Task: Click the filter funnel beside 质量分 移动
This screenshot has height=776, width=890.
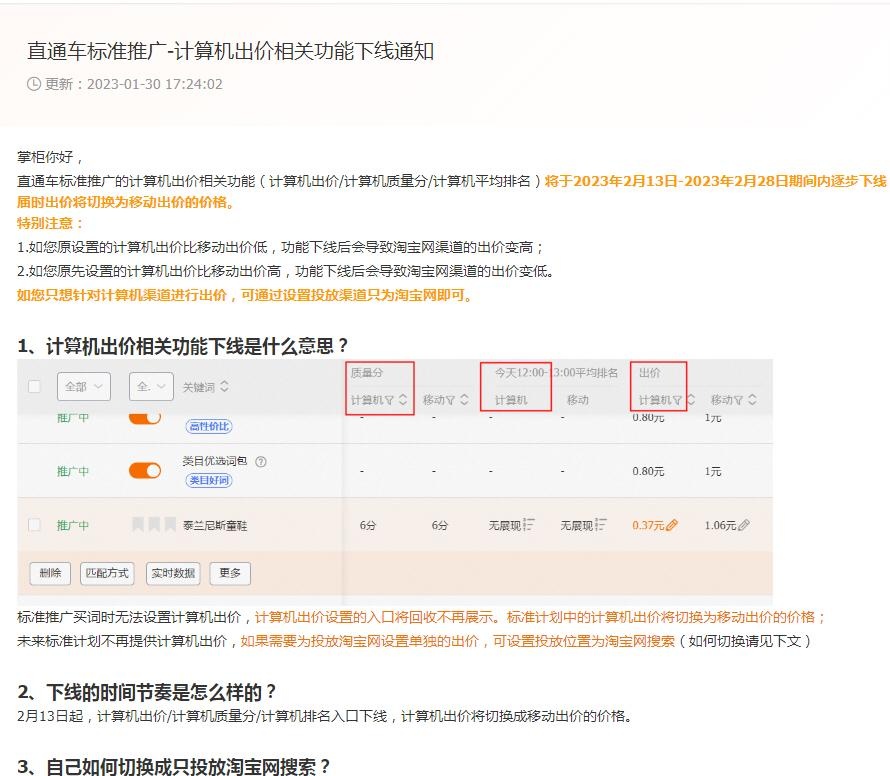Action: click(x=450, y=400)
